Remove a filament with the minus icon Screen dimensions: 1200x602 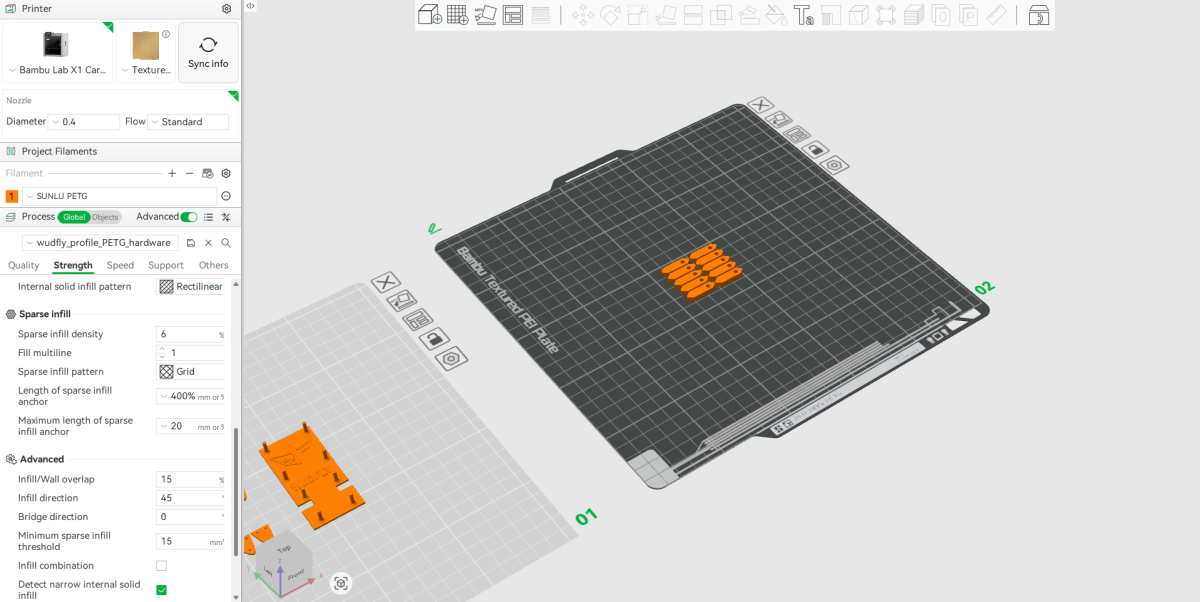pos(190,173)
